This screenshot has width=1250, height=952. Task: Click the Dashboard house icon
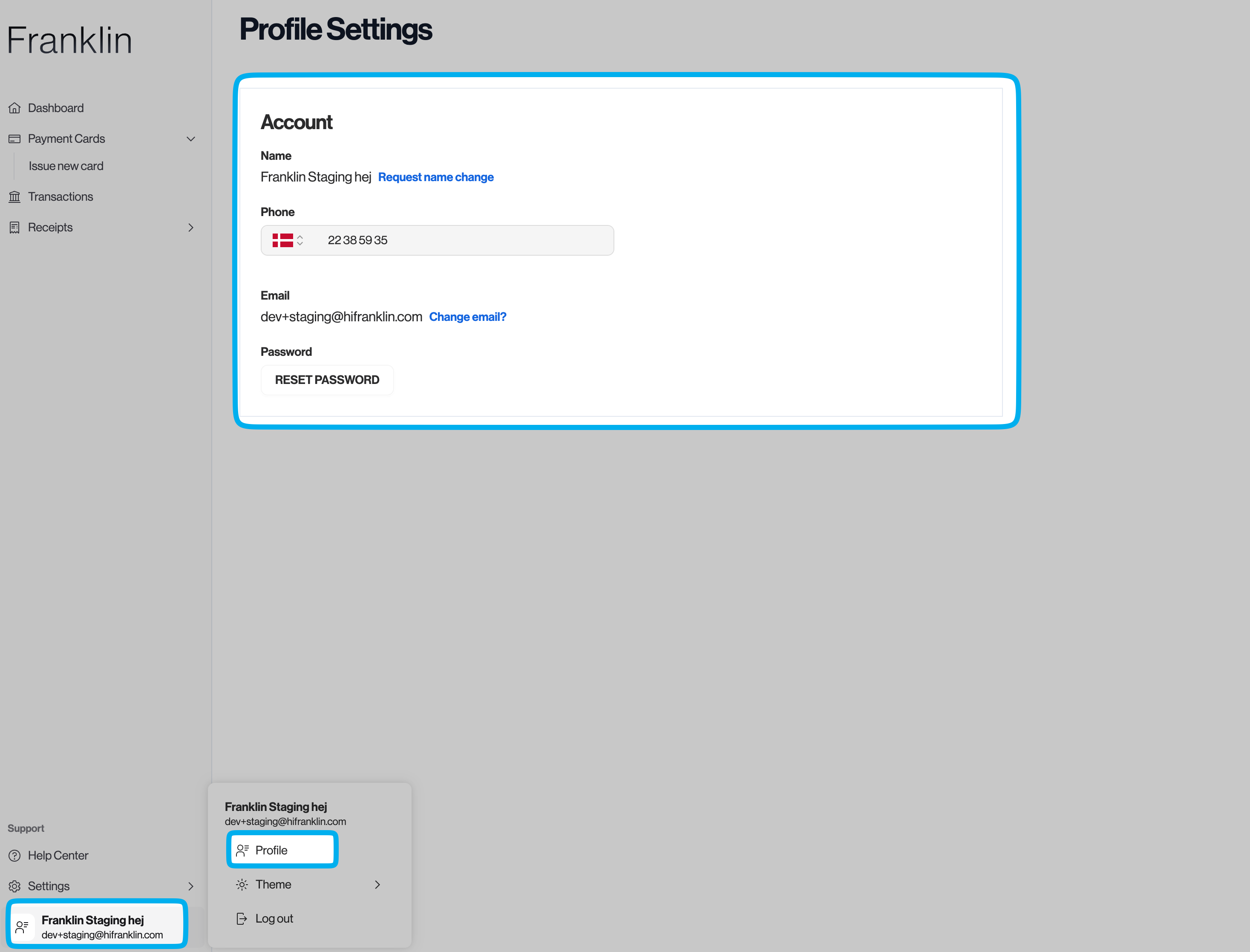point(15,108)
